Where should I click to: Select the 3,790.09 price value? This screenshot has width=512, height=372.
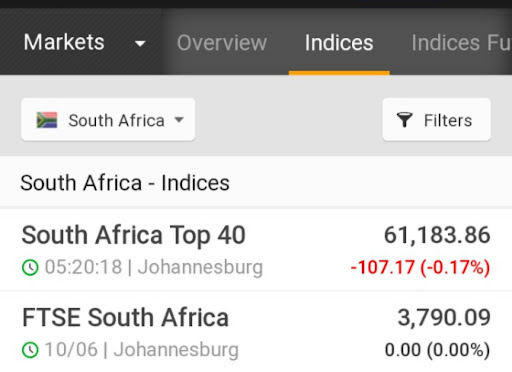[x=444, y=317]
